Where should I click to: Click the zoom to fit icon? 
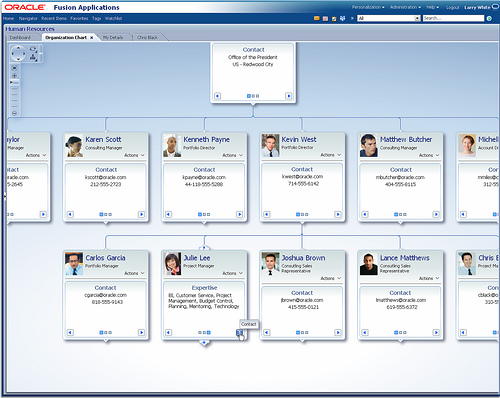(14, 68)
